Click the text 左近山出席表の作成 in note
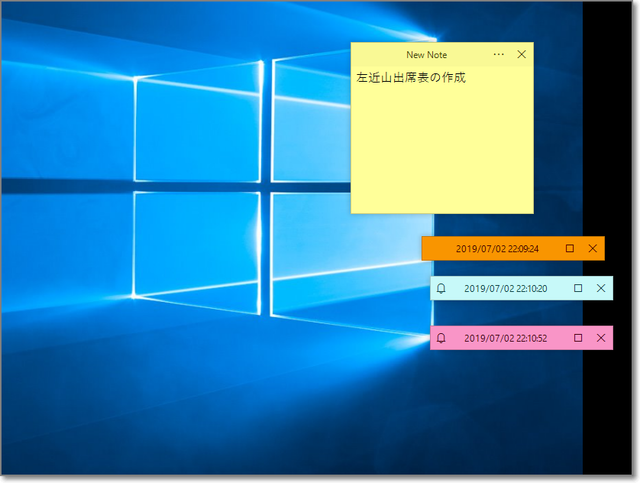This screenshot has height=483, width=640. (x=411, y=77)
